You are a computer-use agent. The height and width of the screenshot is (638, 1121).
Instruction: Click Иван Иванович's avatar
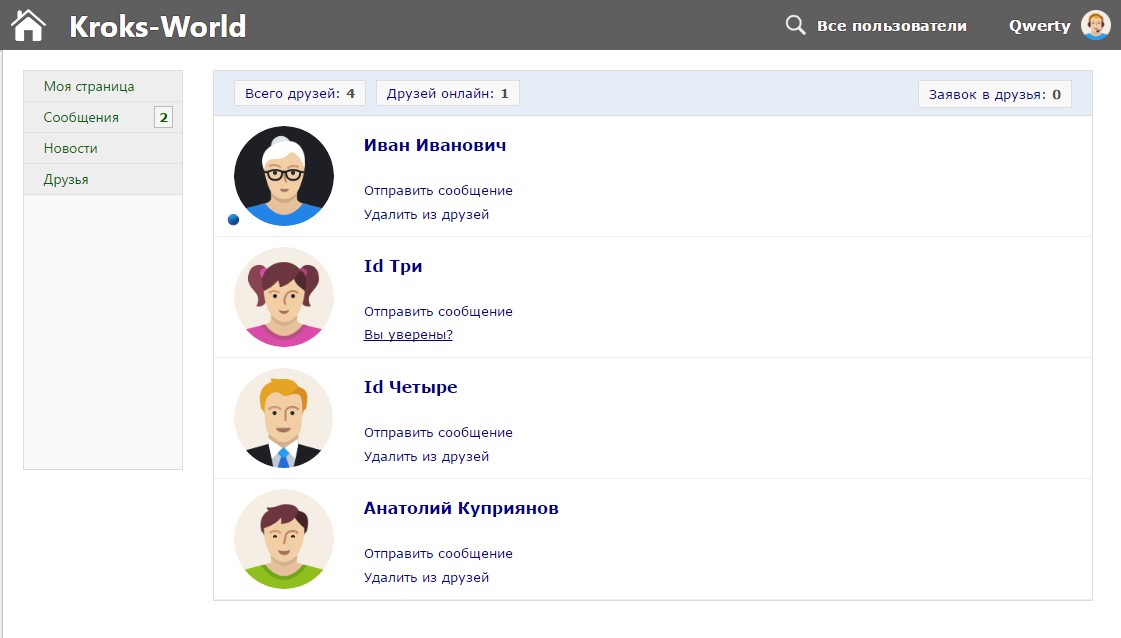pyautogui.click(x=284, y=176)
